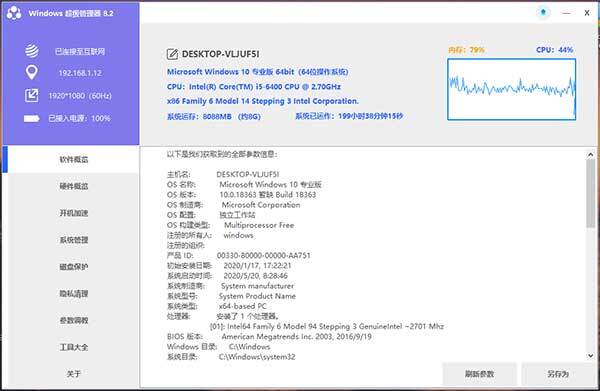Click the battery power status icon
Screen dimensions: 600x391
coord(32,118)
